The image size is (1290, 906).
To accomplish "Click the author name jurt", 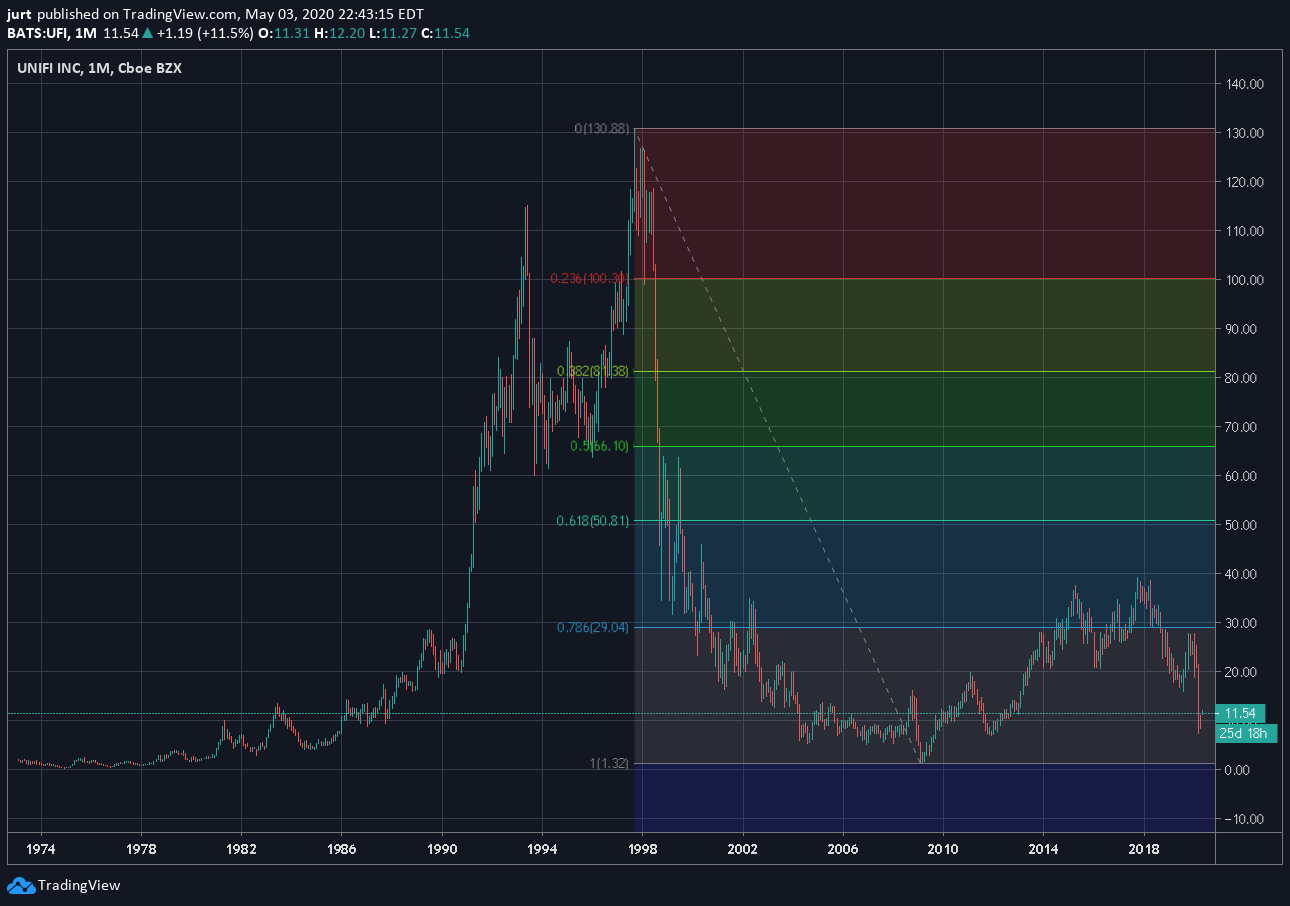I will click(20, 15).
